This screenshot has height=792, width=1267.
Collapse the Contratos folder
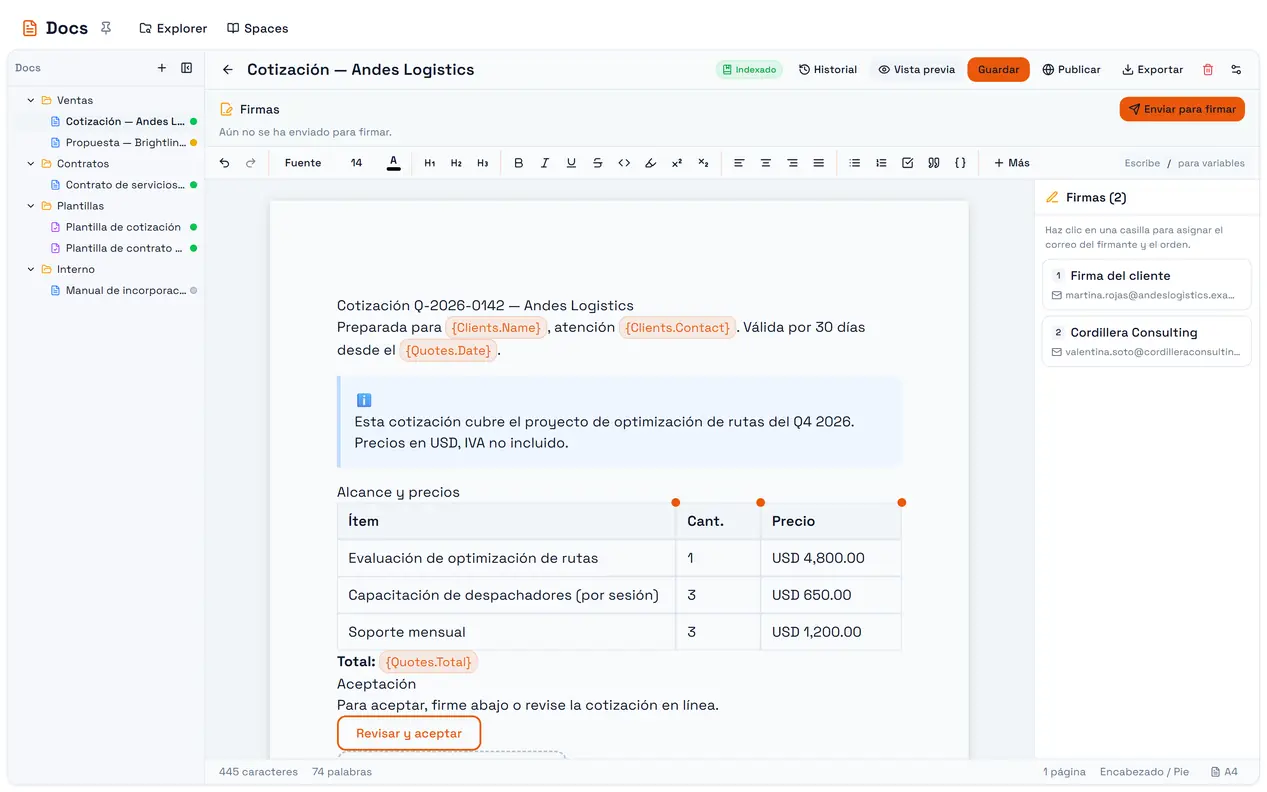pyautogui.click(x=31, y=164)
